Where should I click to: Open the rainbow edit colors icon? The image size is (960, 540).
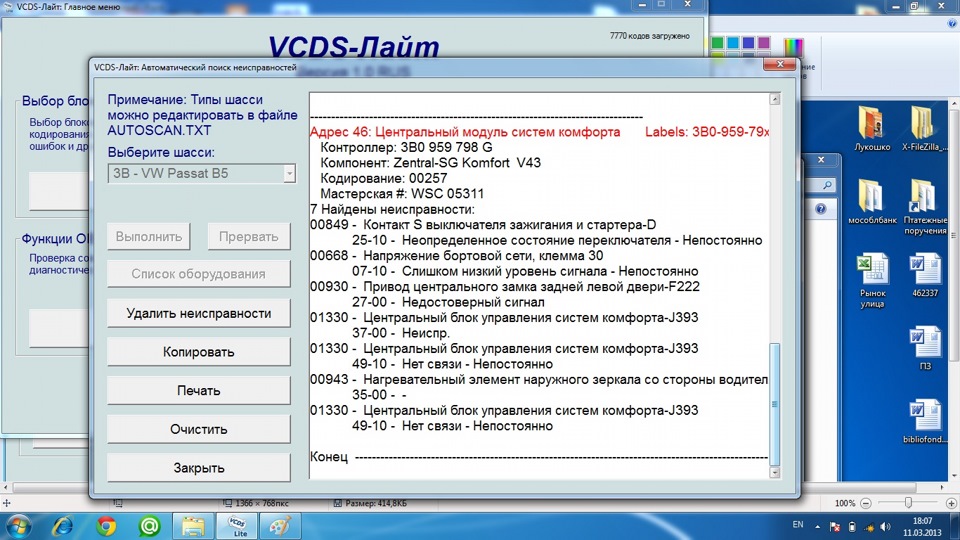[793, 47]
